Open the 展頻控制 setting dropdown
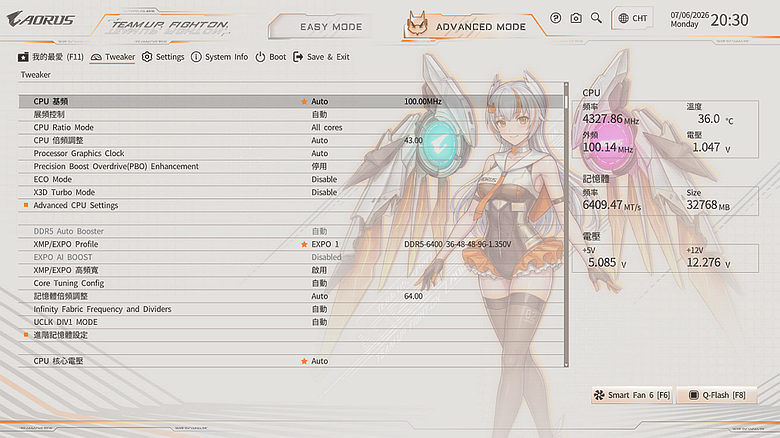 pyautogui.click(x=319, y=114)
